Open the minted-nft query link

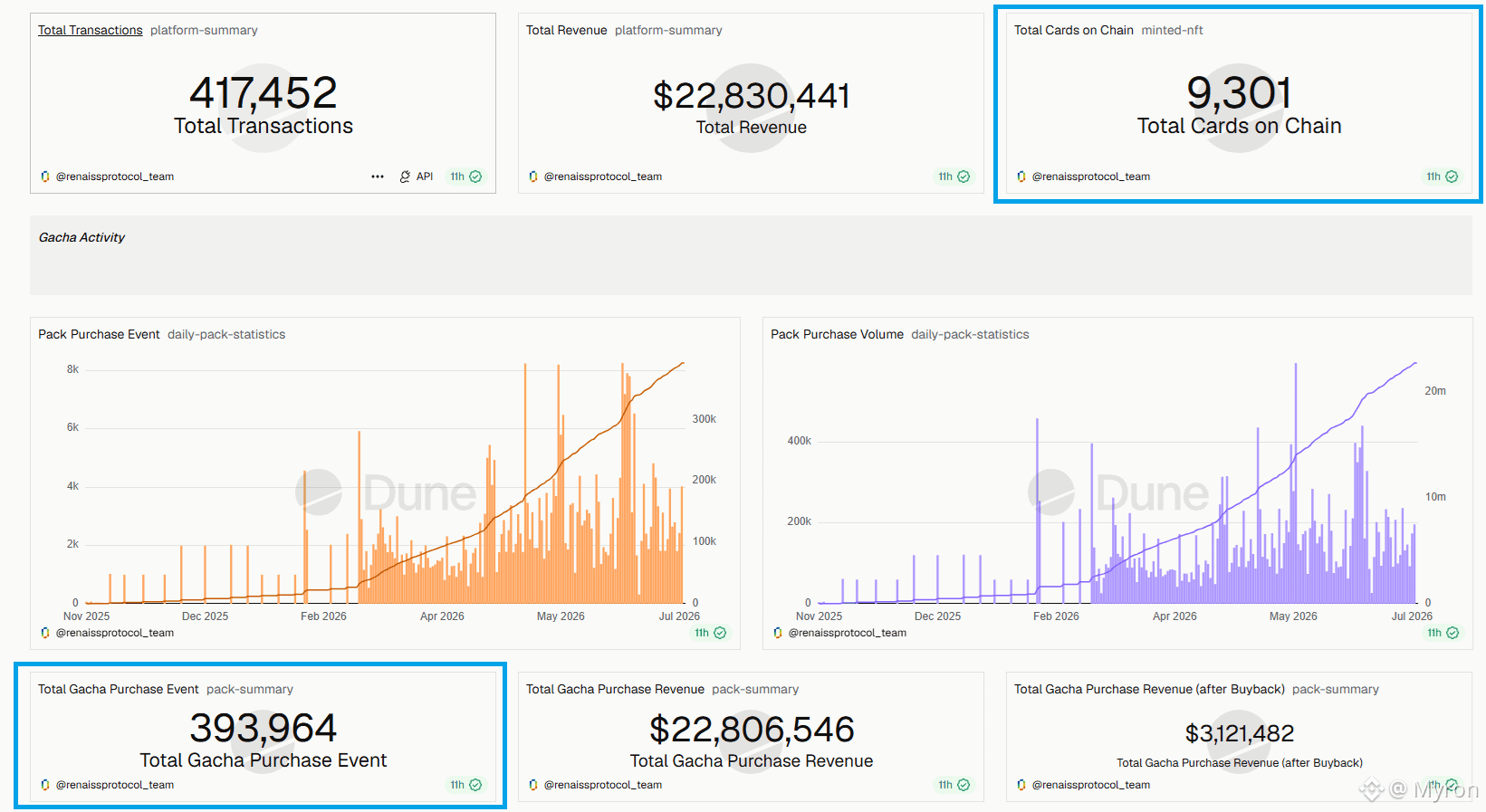tap(1172, 30)
